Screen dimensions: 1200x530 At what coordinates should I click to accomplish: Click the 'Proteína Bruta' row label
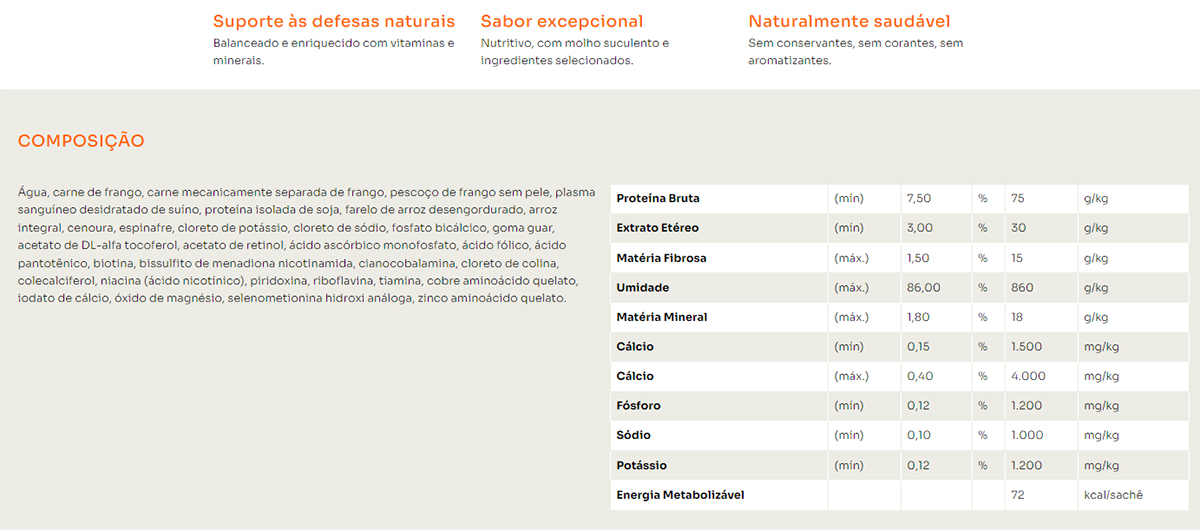(658, 198)
